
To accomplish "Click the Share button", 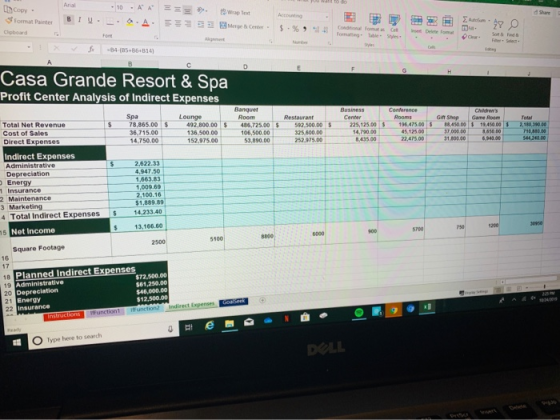I will (542, 13).
